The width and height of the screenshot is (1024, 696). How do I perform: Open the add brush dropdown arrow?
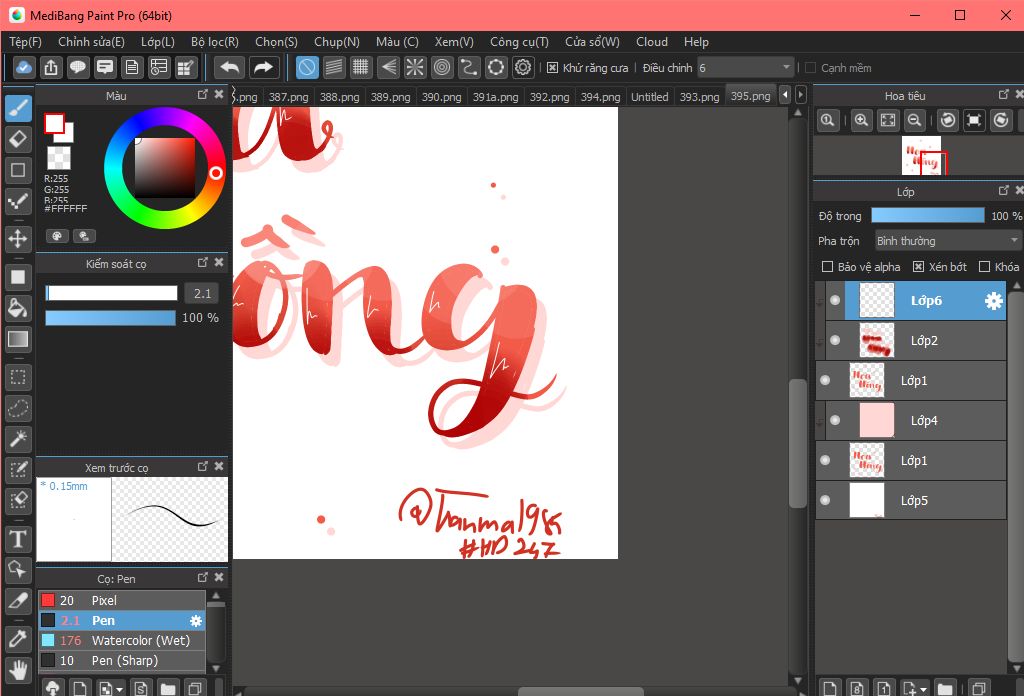tap(120, 689)
